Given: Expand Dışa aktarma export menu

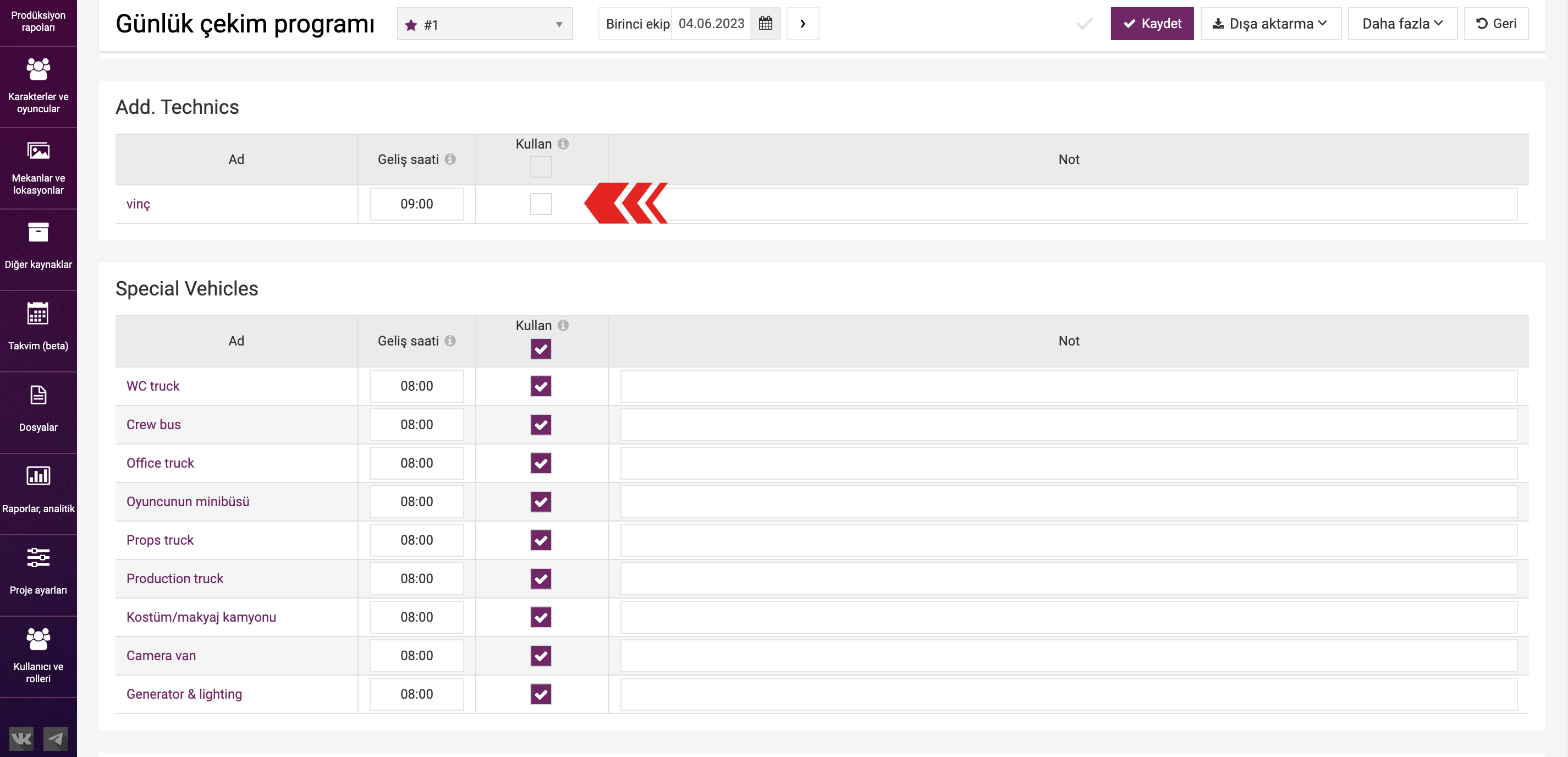Looking at the screenshot, I should (1270, 24).
